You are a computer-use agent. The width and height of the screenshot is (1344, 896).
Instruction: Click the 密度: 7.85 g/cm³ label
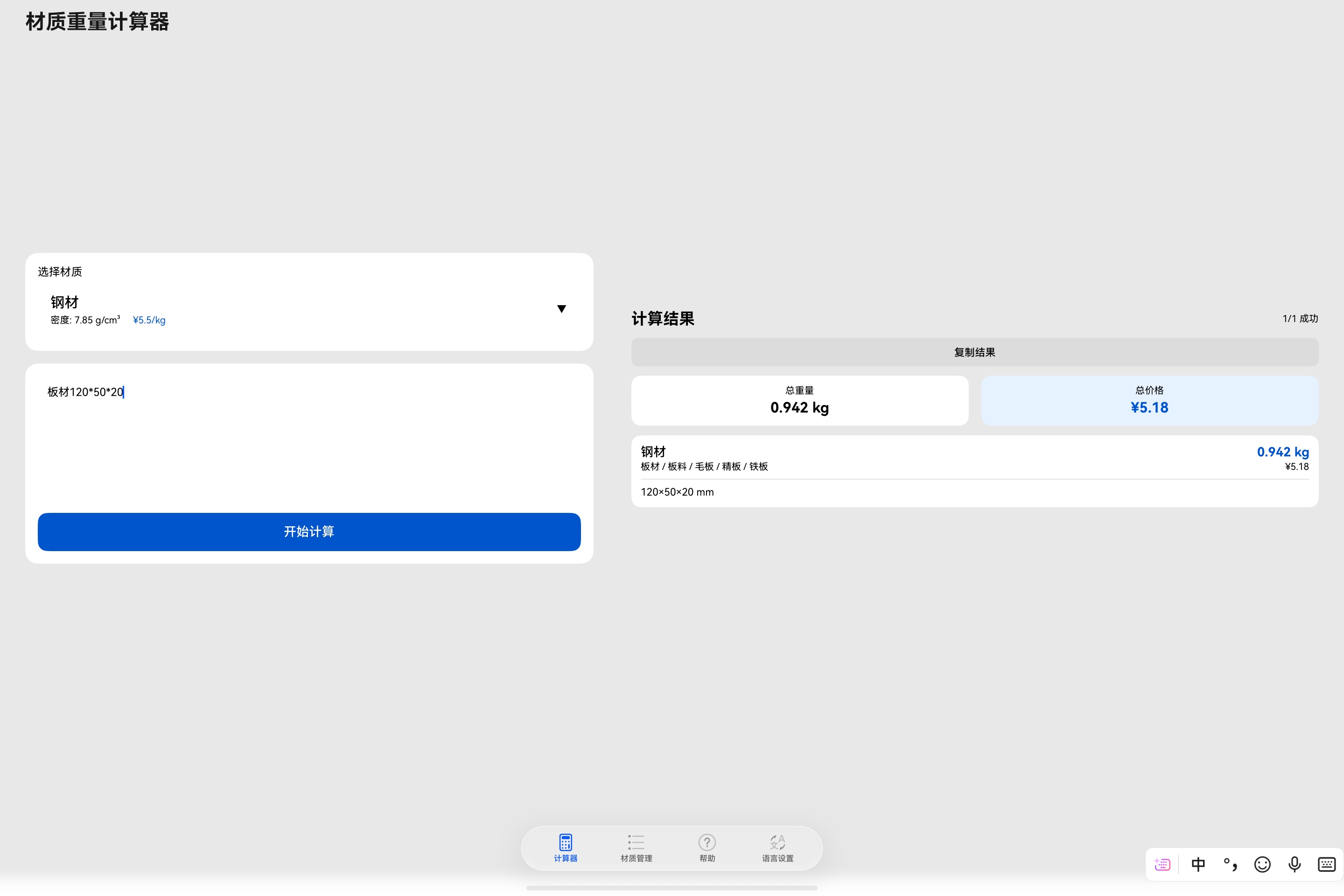click(85, 320)
